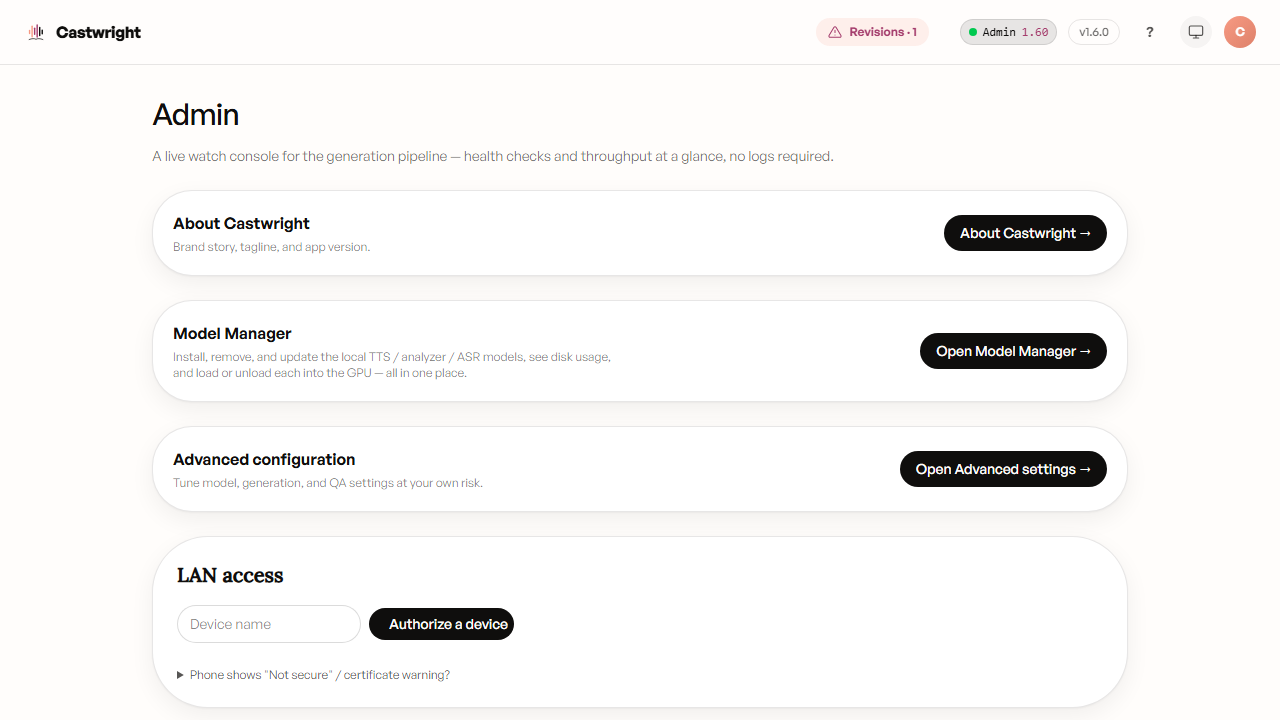
Task: Click the Admin 1.60 status pill
Action: pos(1008,32)
